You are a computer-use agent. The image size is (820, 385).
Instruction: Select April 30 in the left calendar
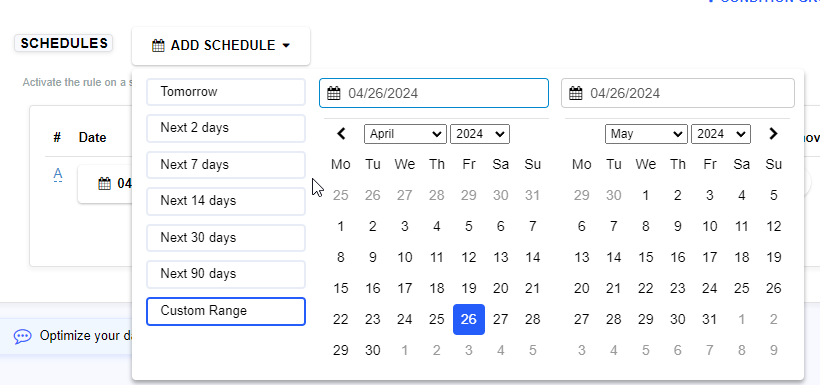click(373, 350)
